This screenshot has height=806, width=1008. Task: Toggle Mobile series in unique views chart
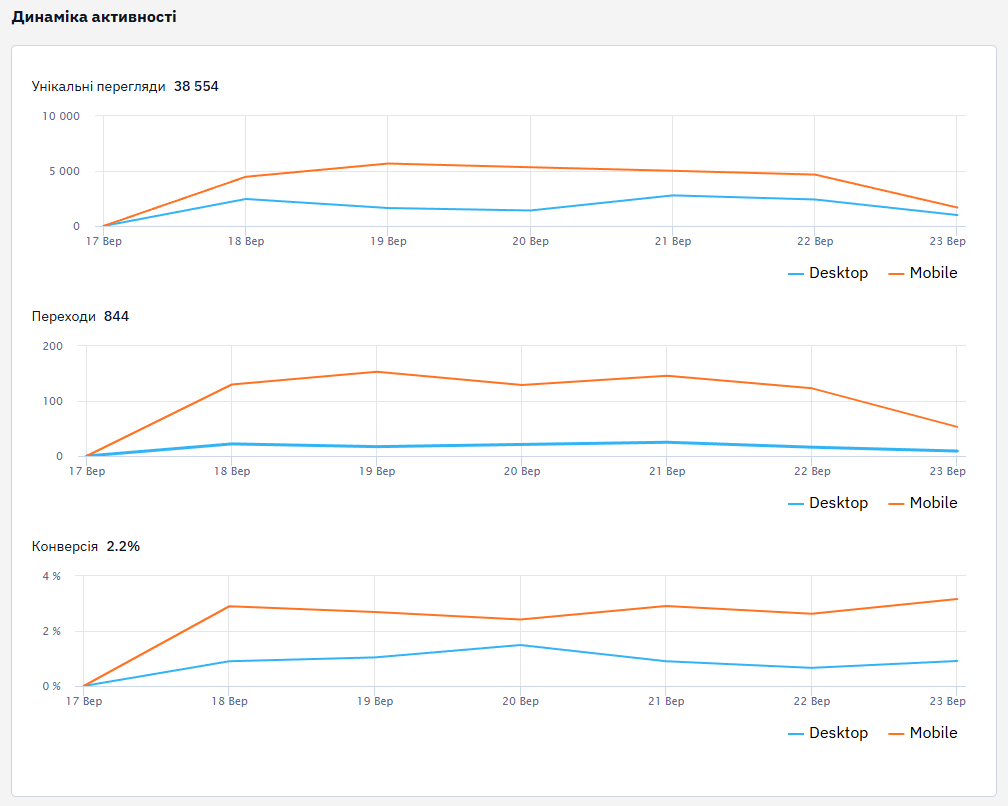[922, 273]
